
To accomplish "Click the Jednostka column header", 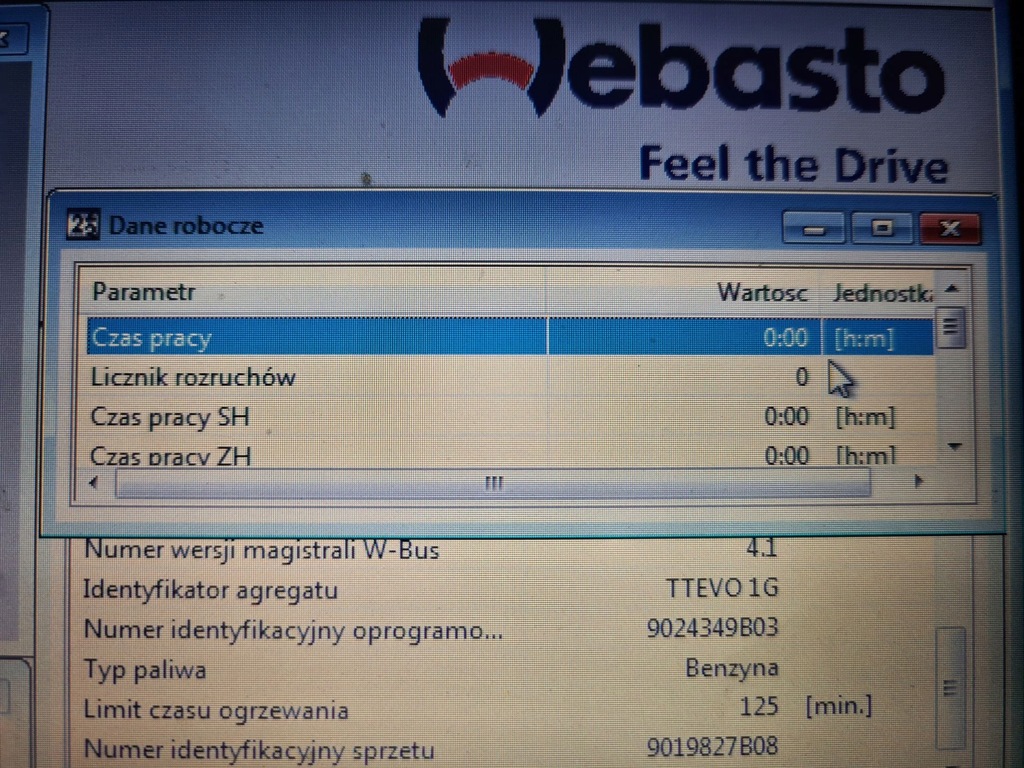I will 884,292.
